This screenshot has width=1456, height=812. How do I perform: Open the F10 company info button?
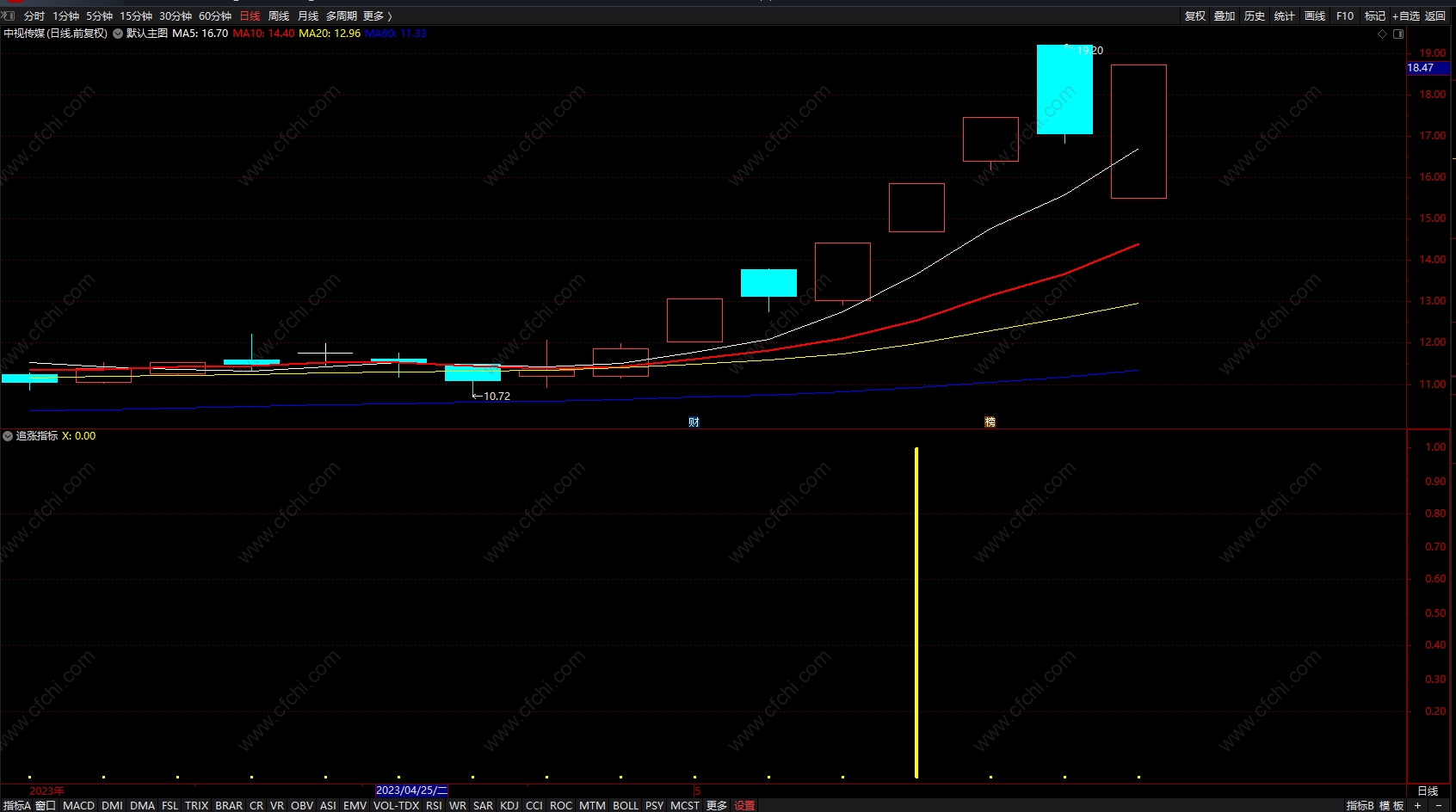1345,16
